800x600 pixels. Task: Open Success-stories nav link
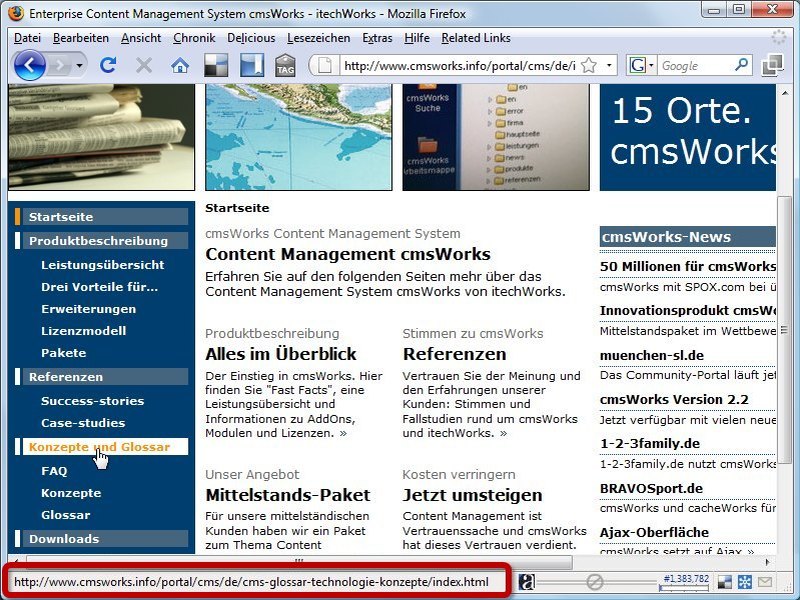[92, 401]
